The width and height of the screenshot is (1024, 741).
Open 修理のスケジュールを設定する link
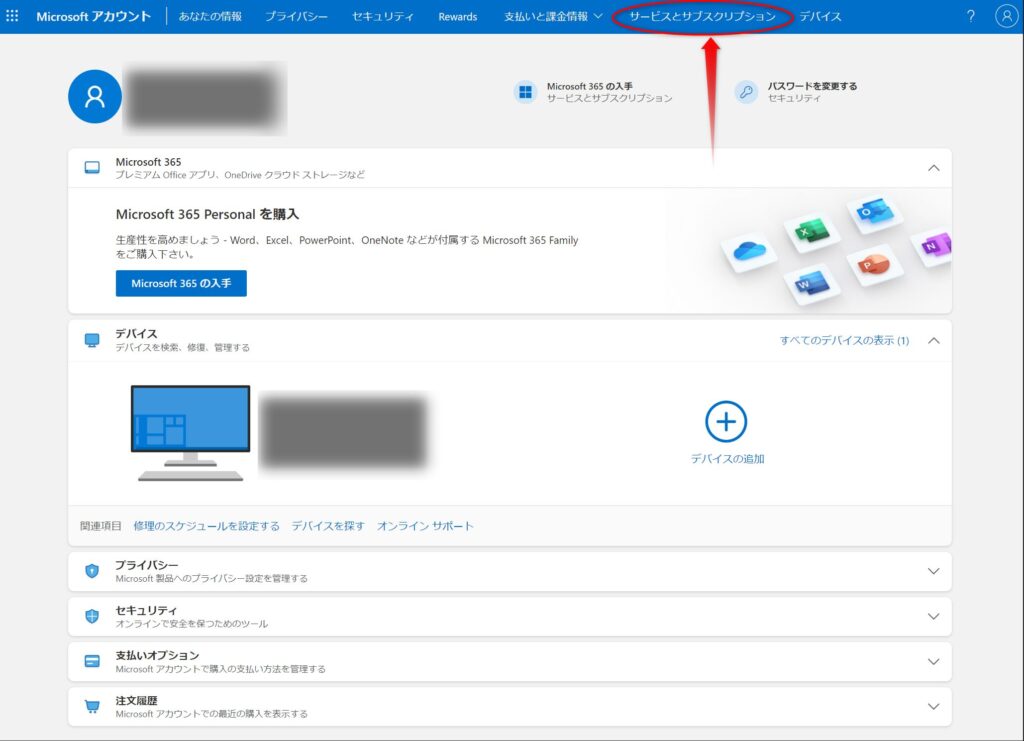(206, 526)
